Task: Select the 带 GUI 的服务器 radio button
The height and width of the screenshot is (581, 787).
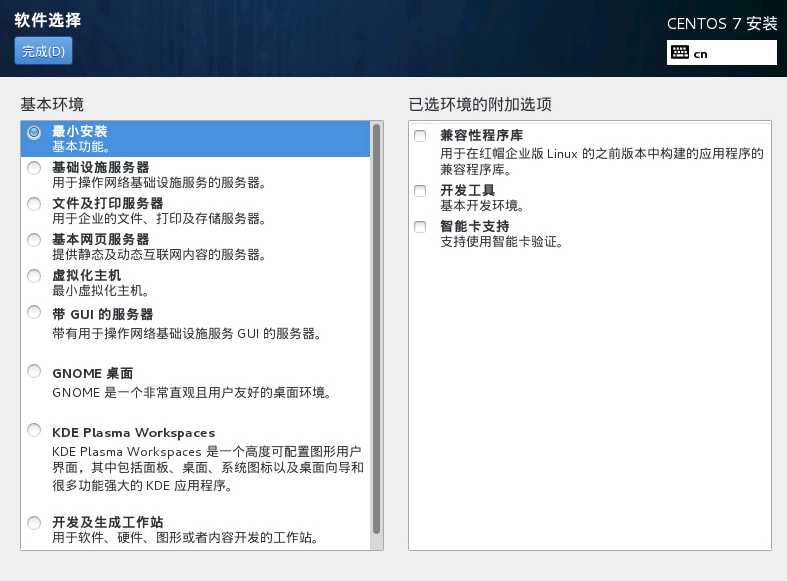Action: [34, 313]
